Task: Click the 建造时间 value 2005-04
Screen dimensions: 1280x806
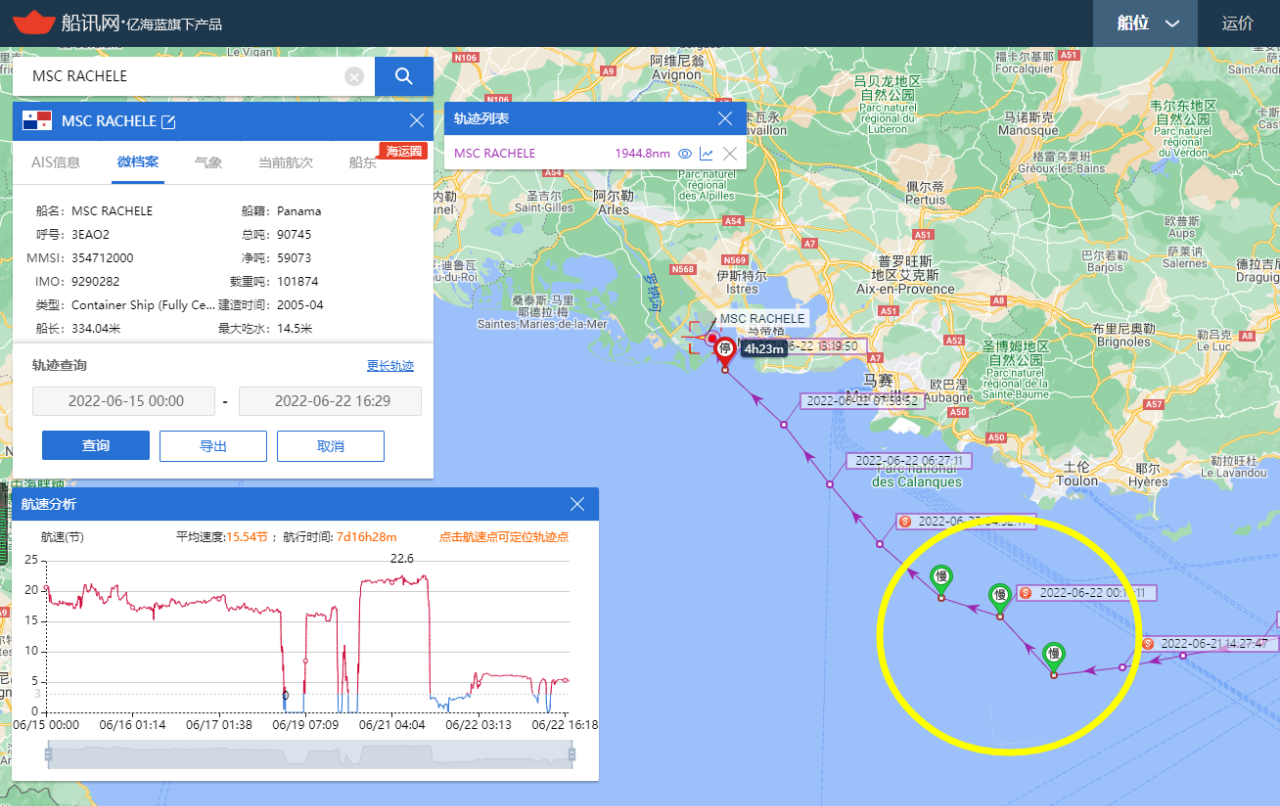Action: click(300, 305)
